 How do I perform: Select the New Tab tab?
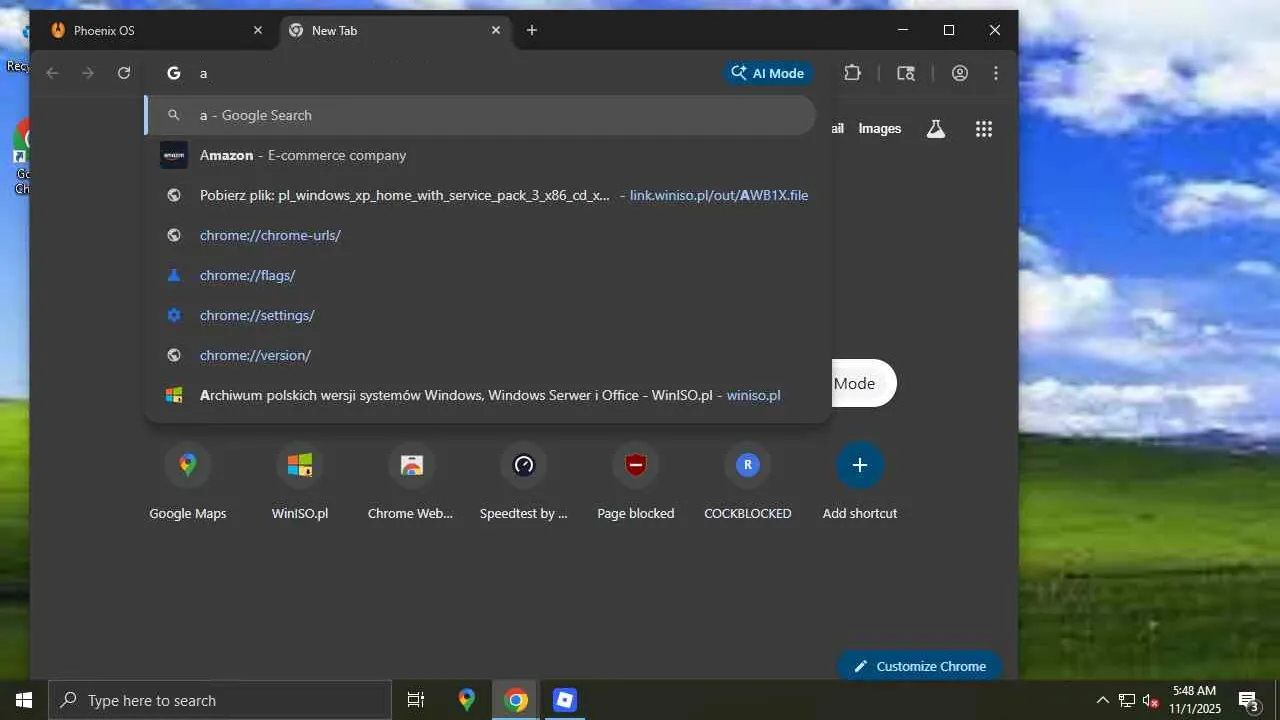395,30
